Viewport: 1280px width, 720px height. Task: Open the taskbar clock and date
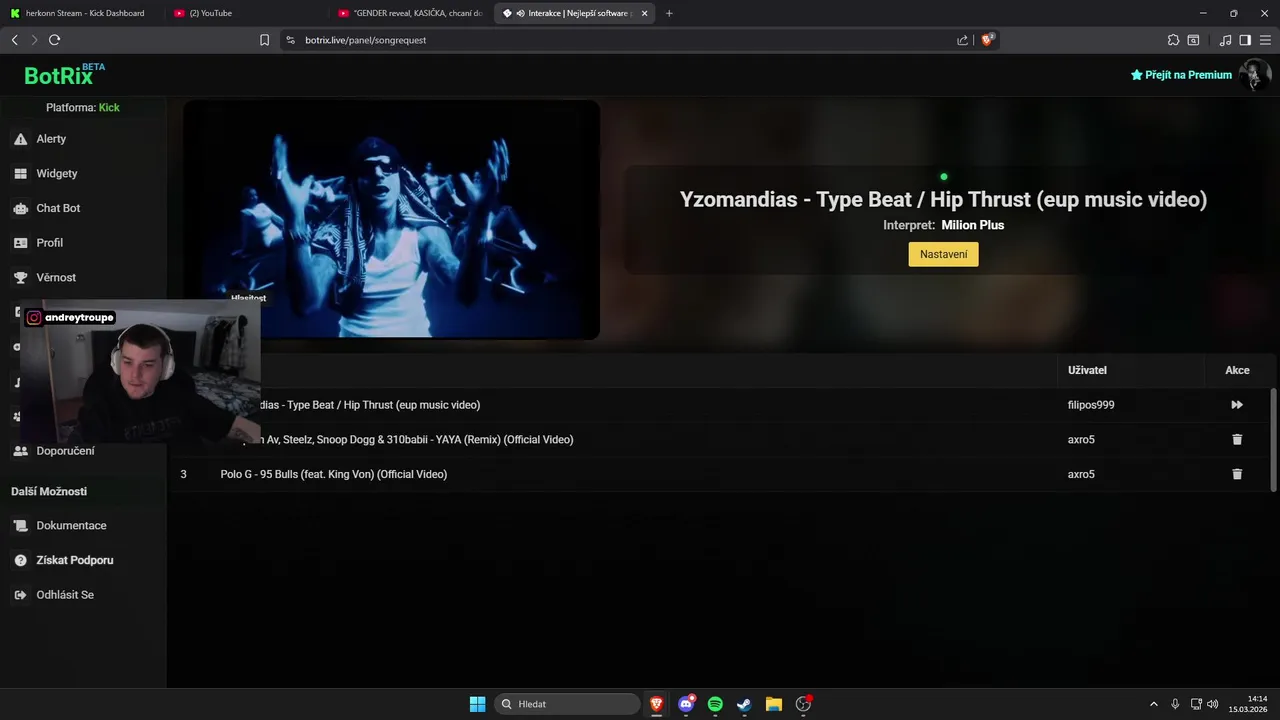pyautogui.click(x=1250, y=704)
